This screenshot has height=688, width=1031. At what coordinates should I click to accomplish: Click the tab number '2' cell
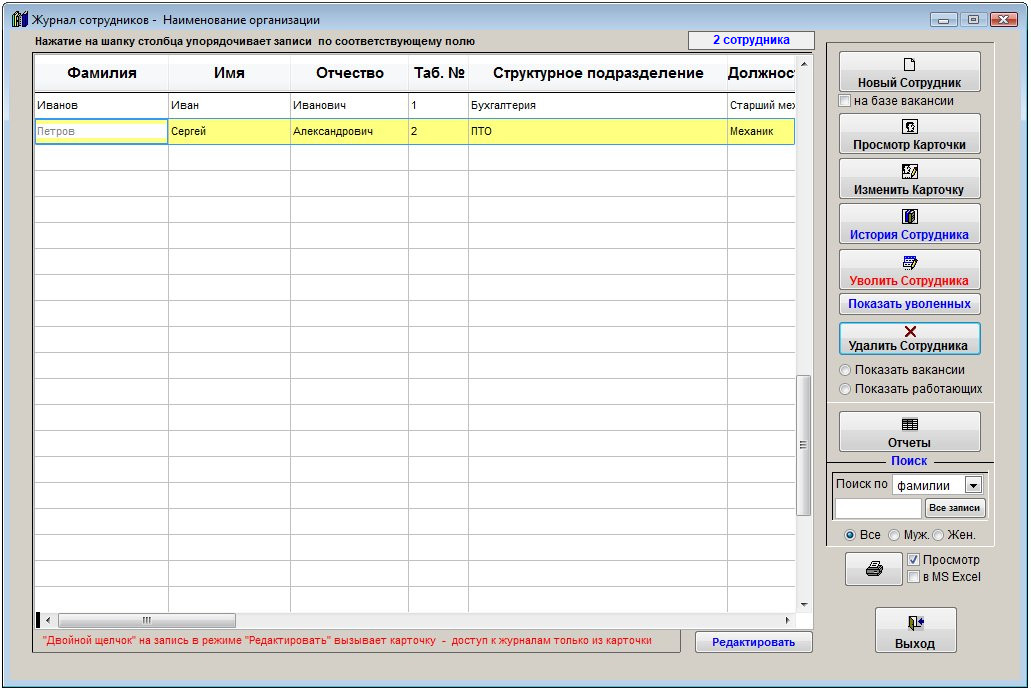[x=439, y=132]
